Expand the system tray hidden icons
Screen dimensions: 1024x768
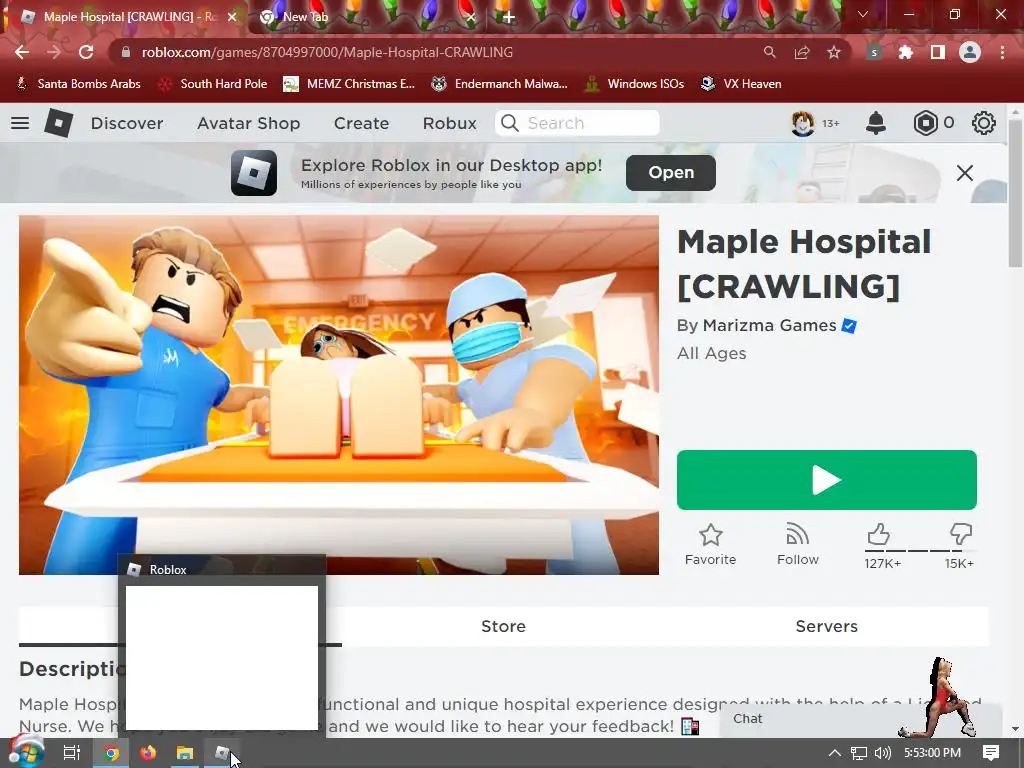coord(835,753)
